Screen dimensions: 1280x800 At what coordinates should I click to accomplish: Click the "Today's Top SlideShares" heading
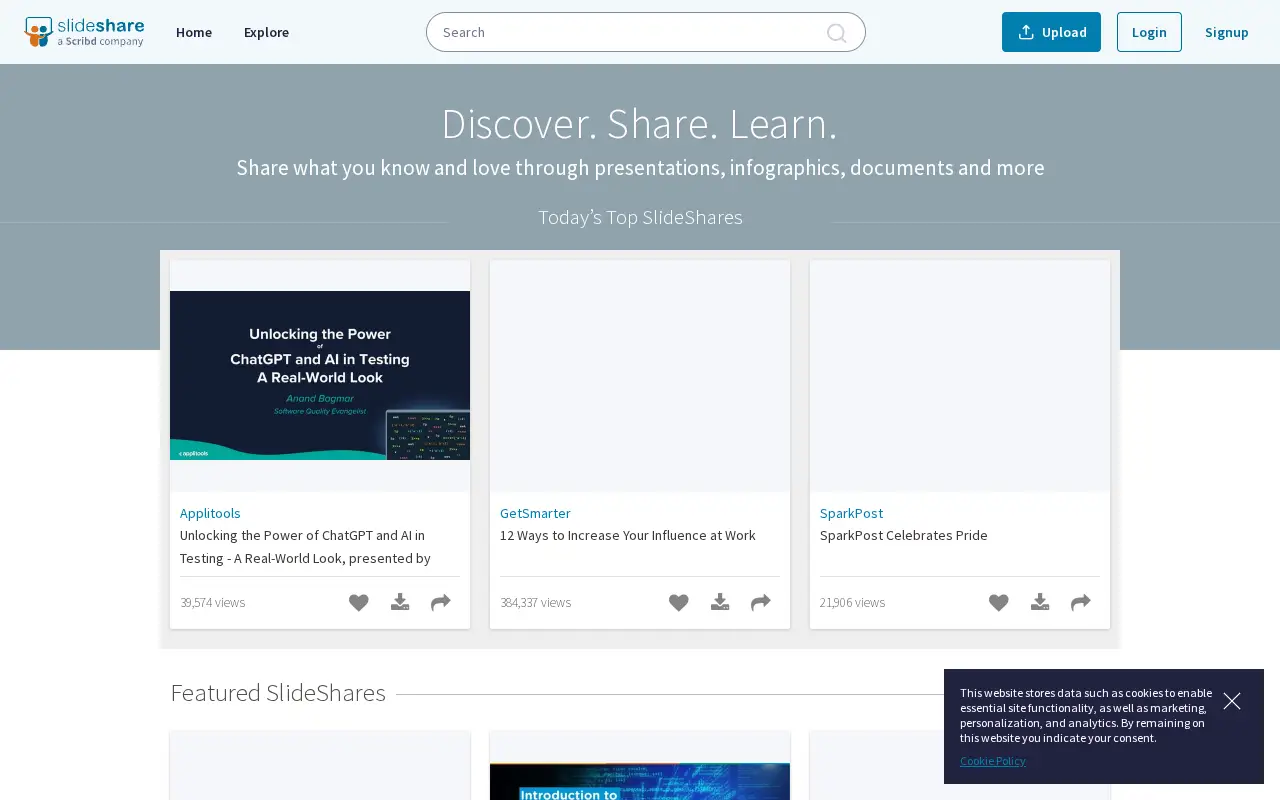point(640,217)
